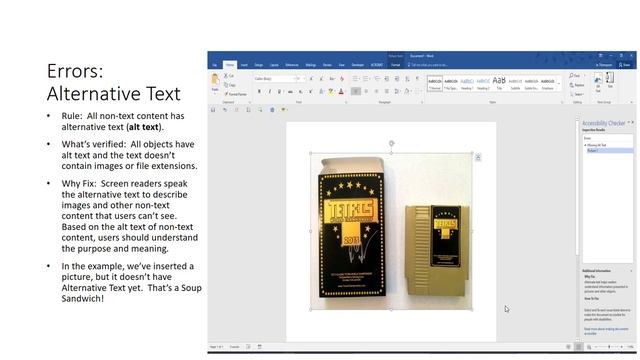Switch to the Insert tab
The height and width of the screenshot is (360, 640).
pyautogui.click(x=244, y=65)
